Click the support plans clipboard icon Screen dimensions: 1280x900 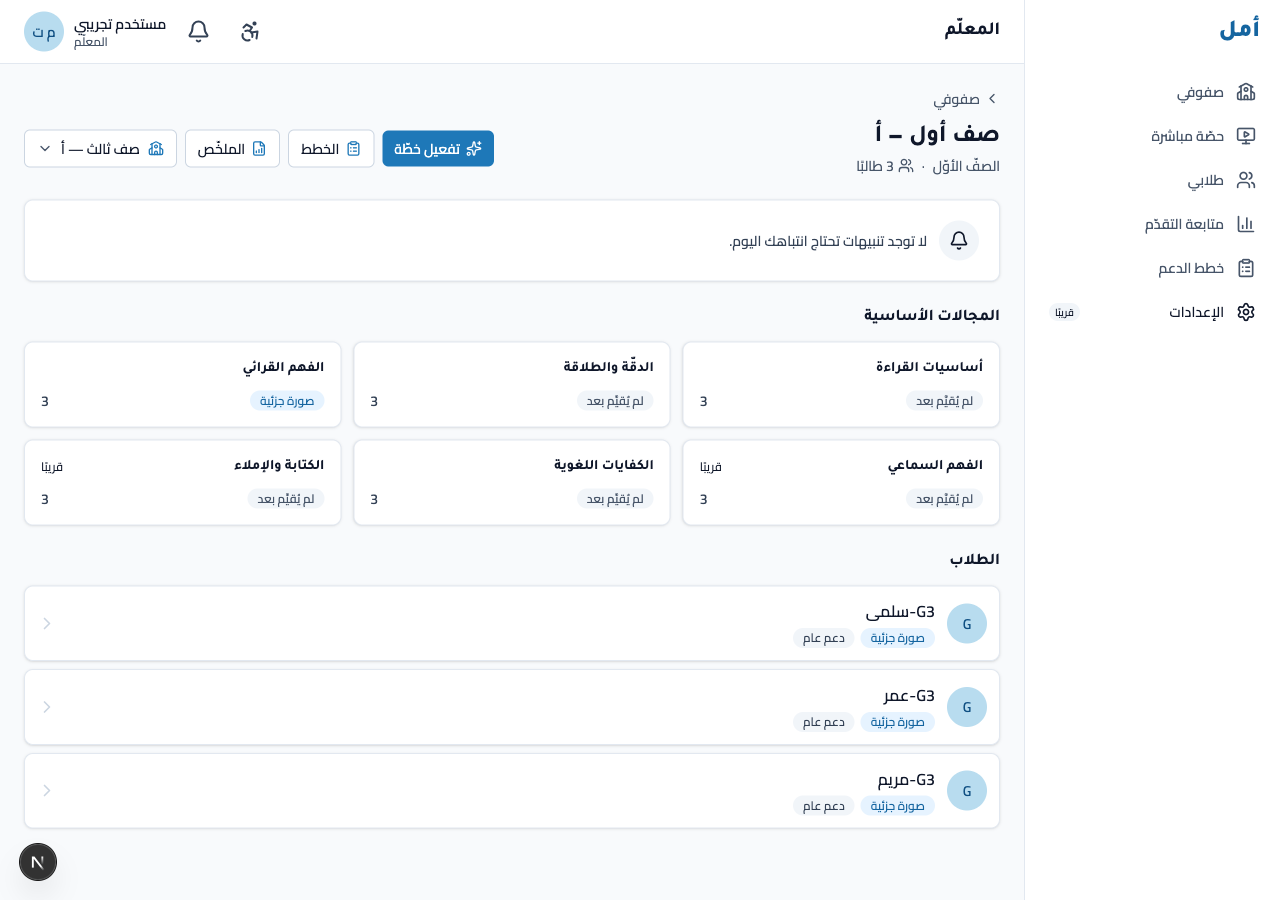pyautogui.click(x=1246, y=268)
